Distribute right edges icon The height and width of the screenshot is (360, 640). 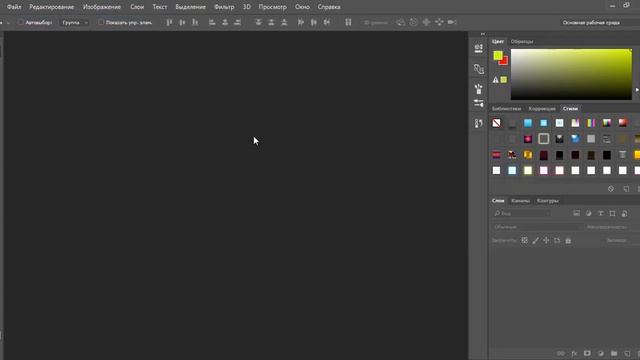(x=327, y=22)
